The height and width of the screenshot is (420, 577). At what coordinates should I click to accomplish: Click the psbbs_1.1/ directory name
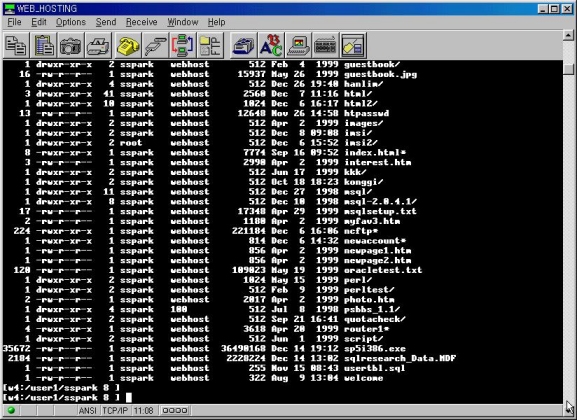pyautogui.click(x=372, y=310)
